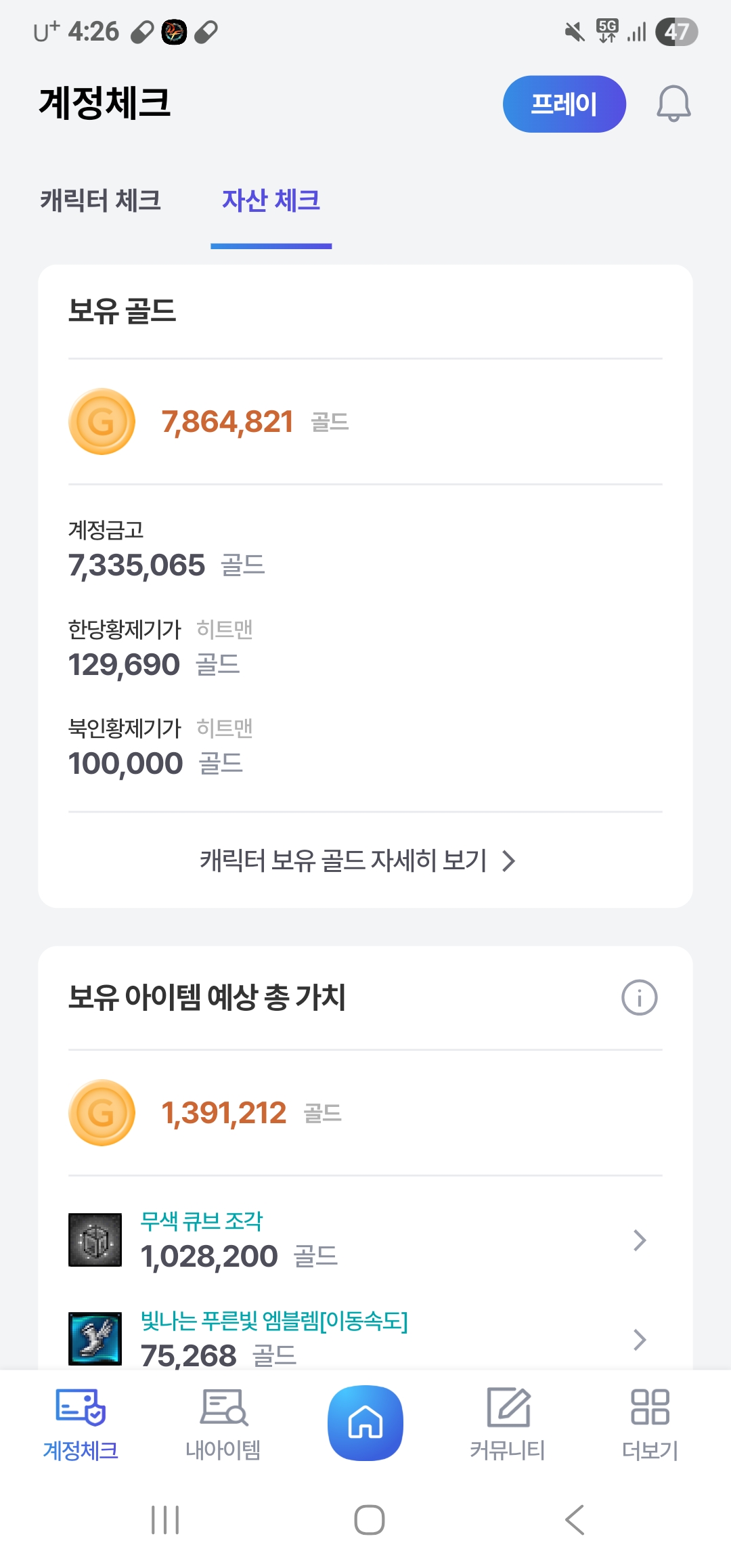Expand 캐릭터 보유 골드 자세히 보기 arrow

click(x=509, y=861)
